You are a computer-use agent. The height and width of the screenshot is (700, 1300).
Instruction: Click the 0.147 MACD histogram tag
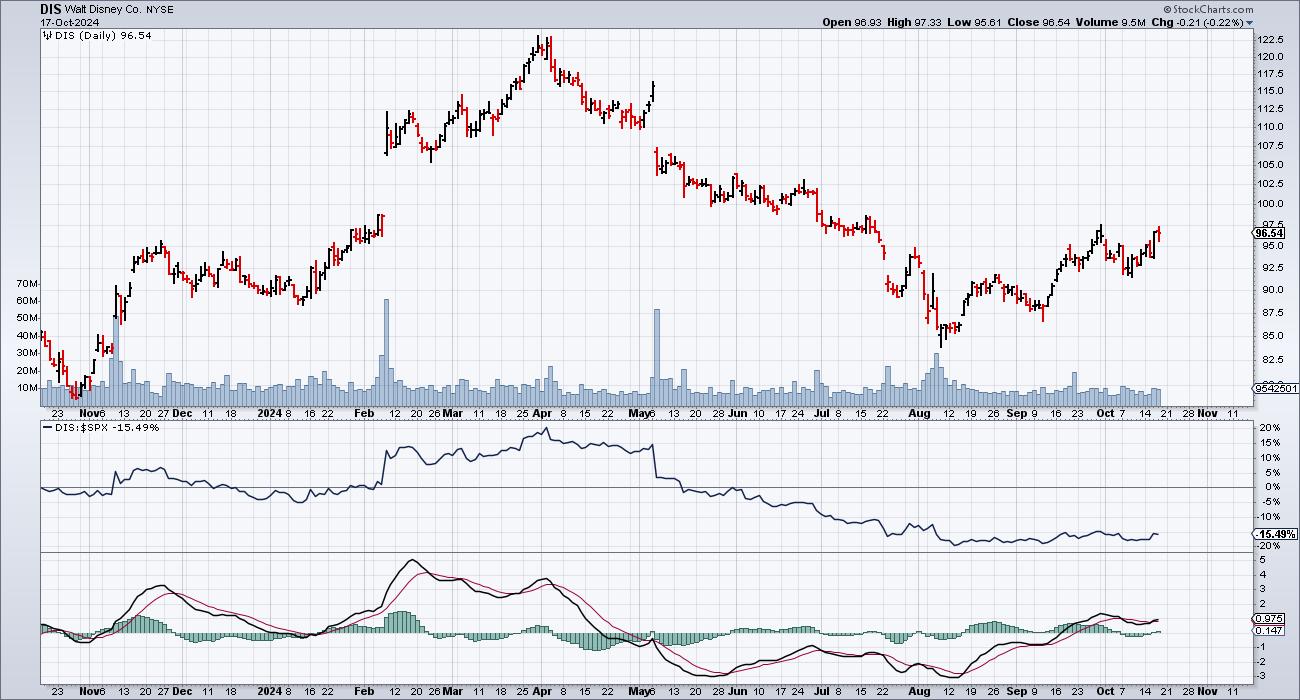pos(1266,631)
